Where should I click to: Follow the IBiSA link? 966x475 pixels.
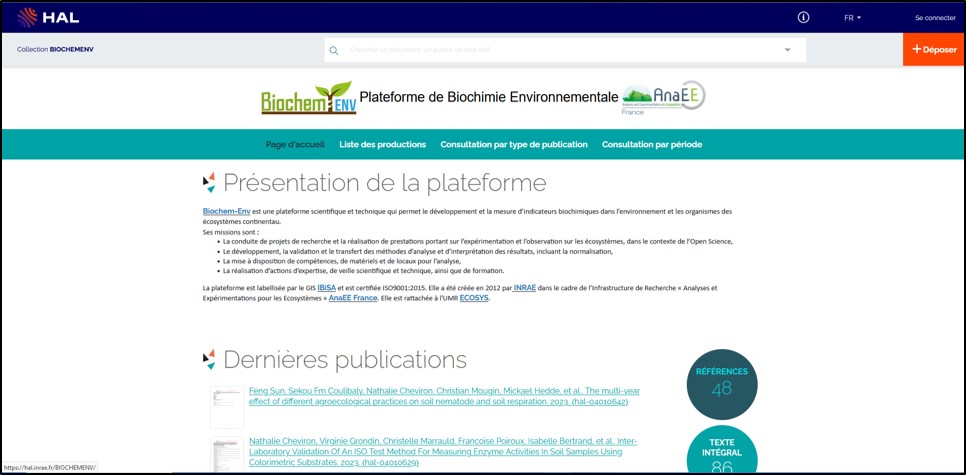click(x=327, y=288)
